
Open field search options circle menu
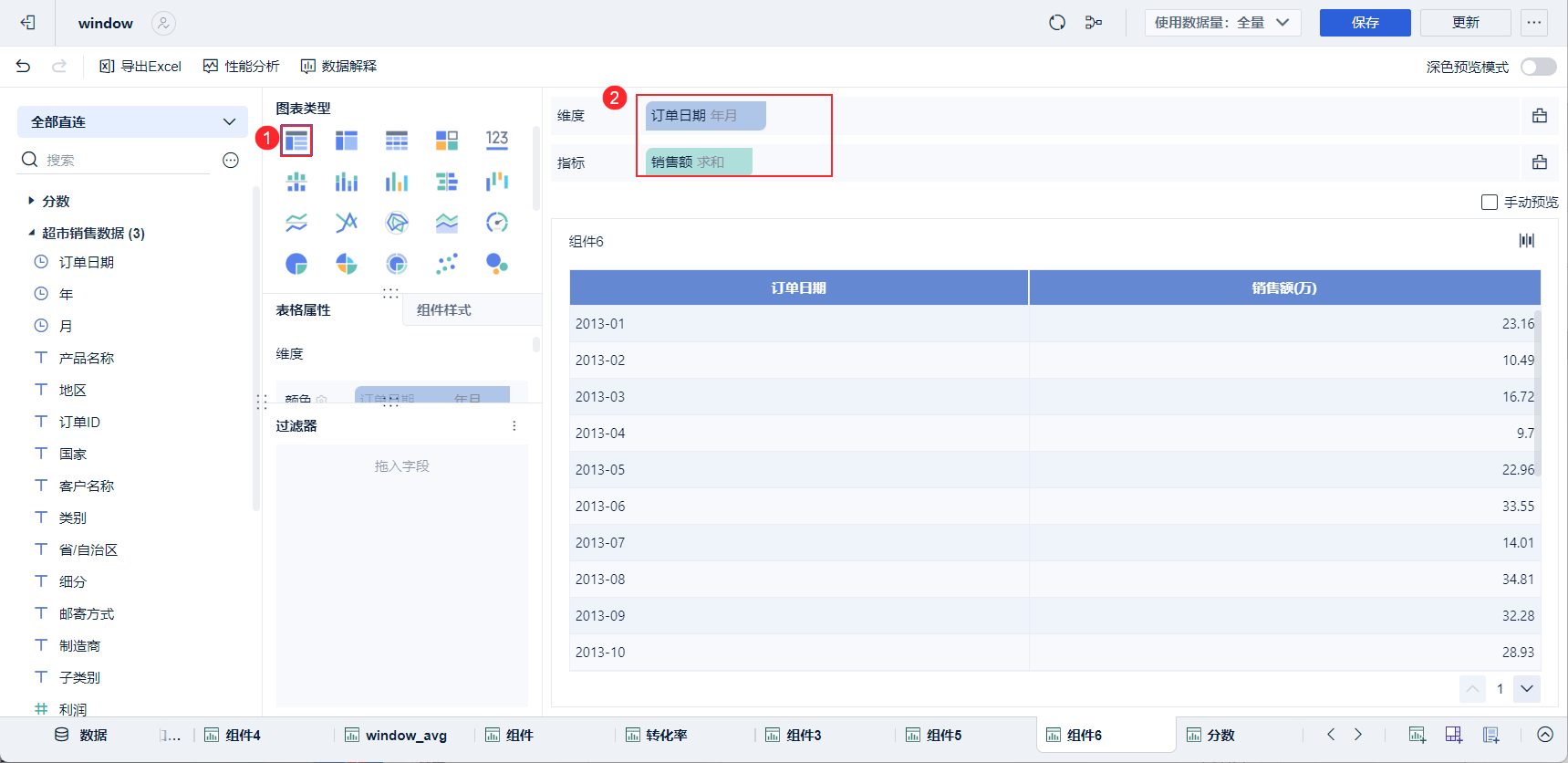pos(231,161)
